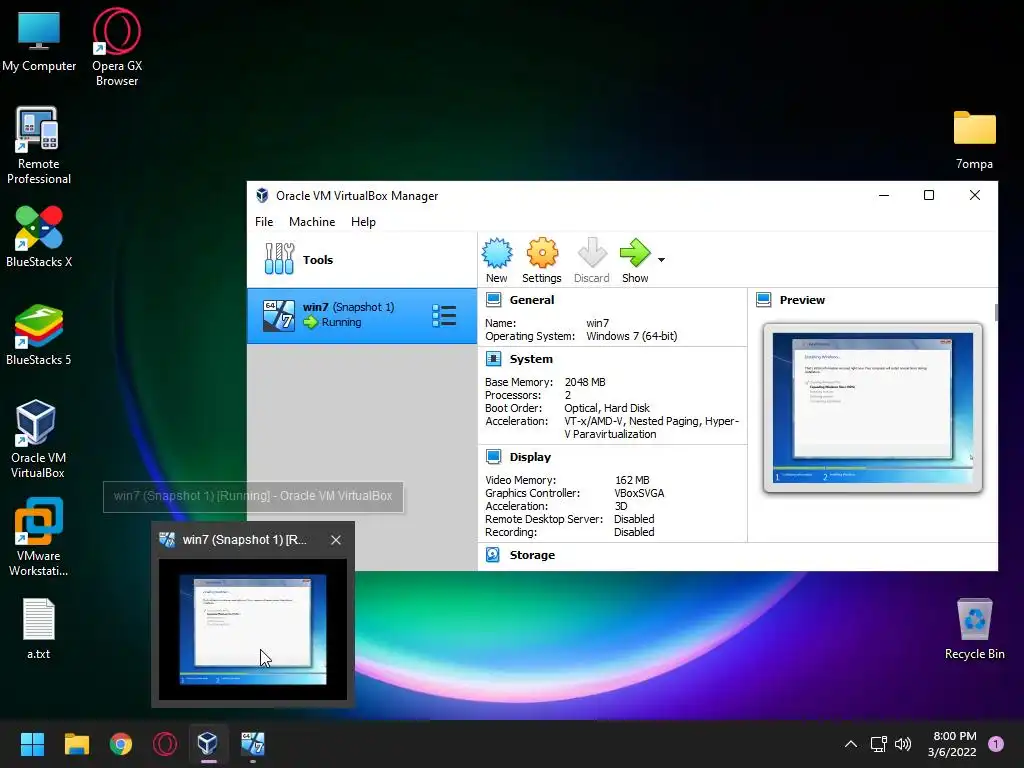Click the 'Windows 7 (64-bit)' operating system value
The height and width of the screenshot is (768, 1024).
(x=632, y=336)
